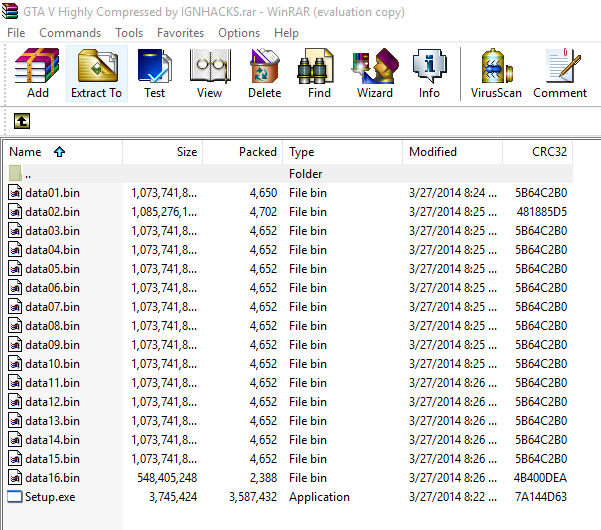Click the CRC32 value 481885D5

click(x=542, y=212)
